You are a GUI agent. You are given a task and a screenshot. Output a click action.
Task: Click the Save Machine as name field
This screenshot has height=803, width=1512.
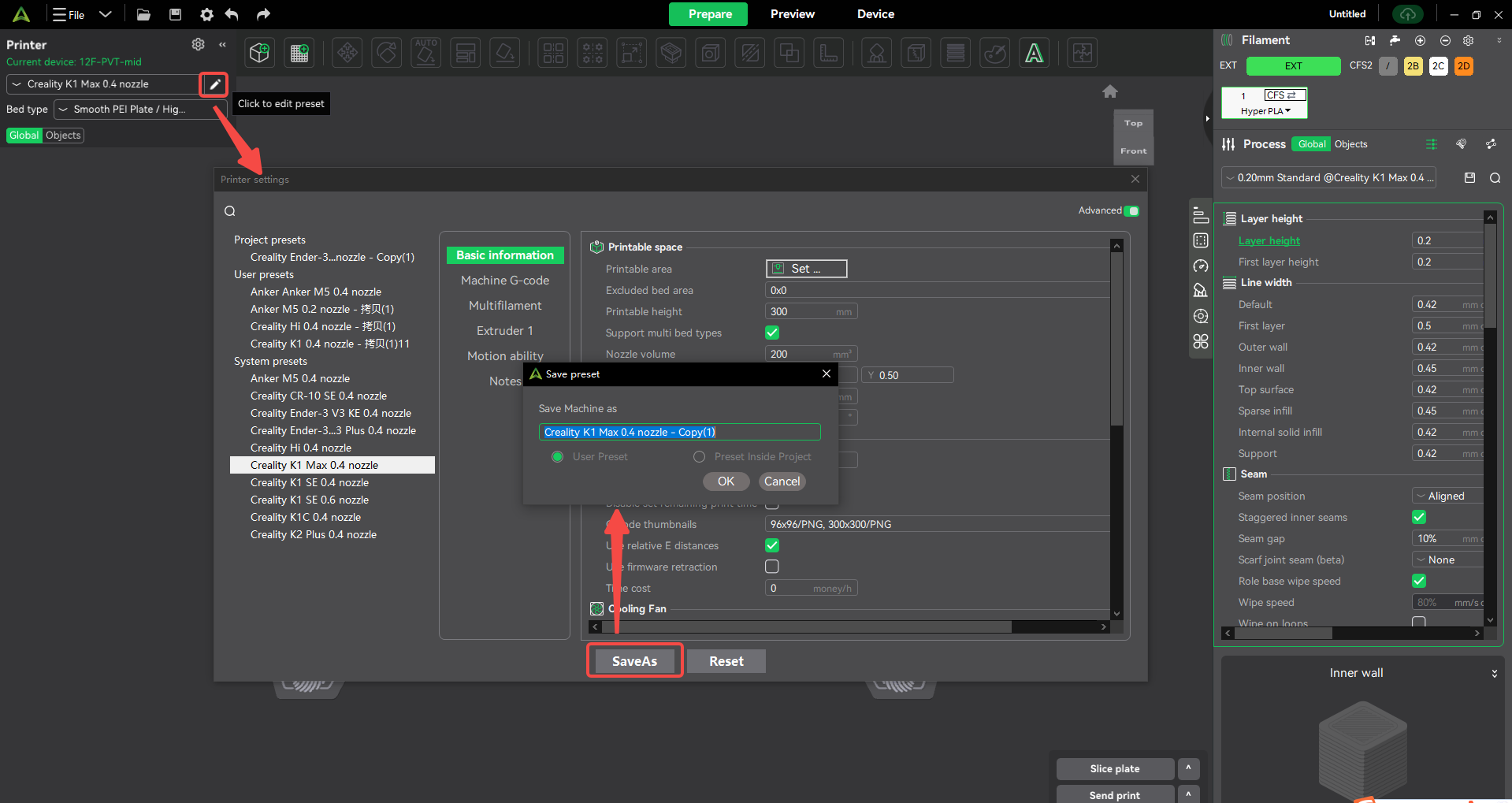click(679, 432)
